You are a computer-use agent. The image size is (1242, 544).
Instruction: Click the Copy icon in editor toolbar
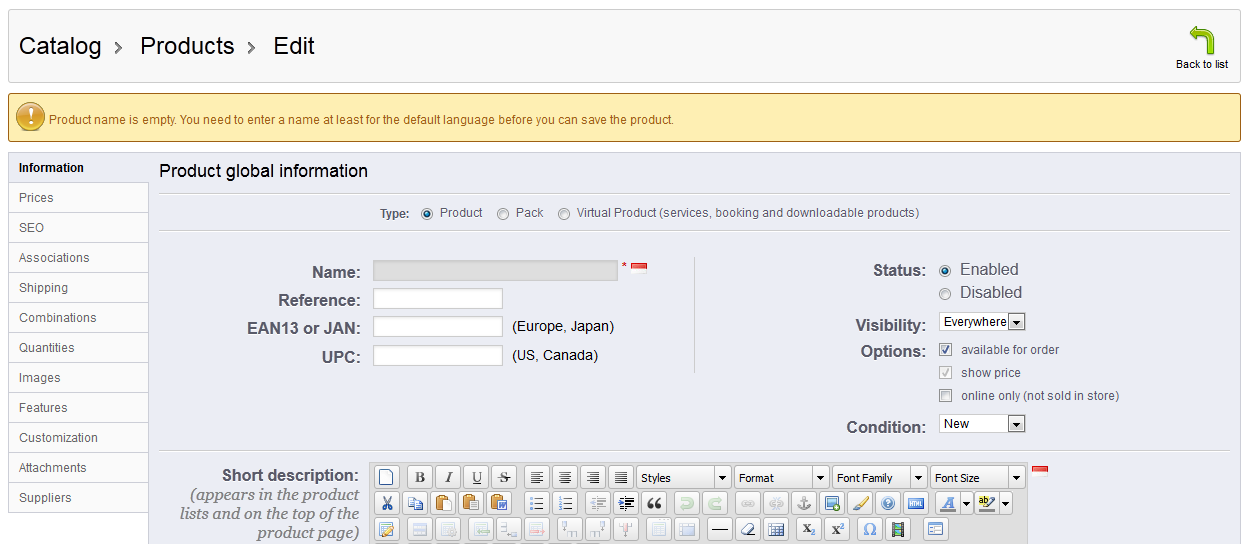(415, 503)
